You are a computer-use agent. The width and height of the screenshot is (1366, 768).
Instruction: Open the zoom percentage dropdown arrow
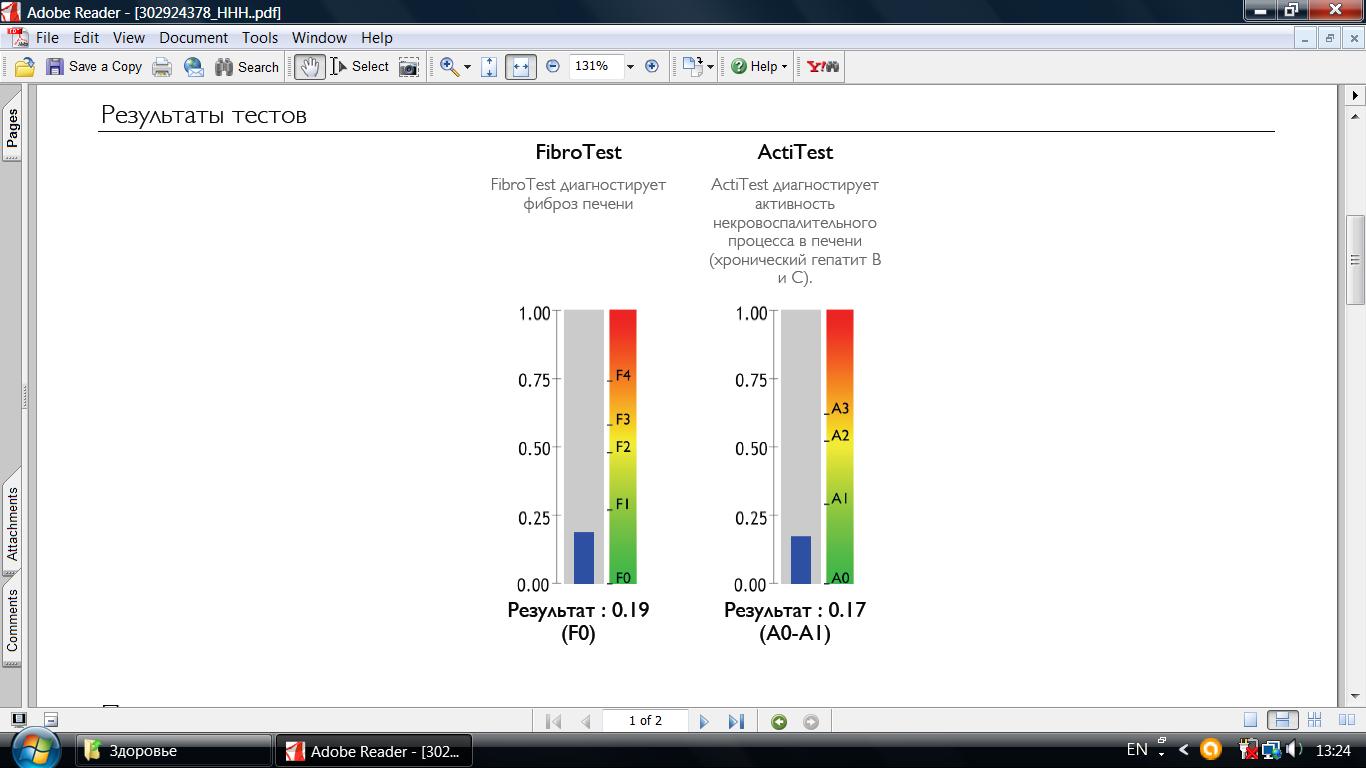630,67
